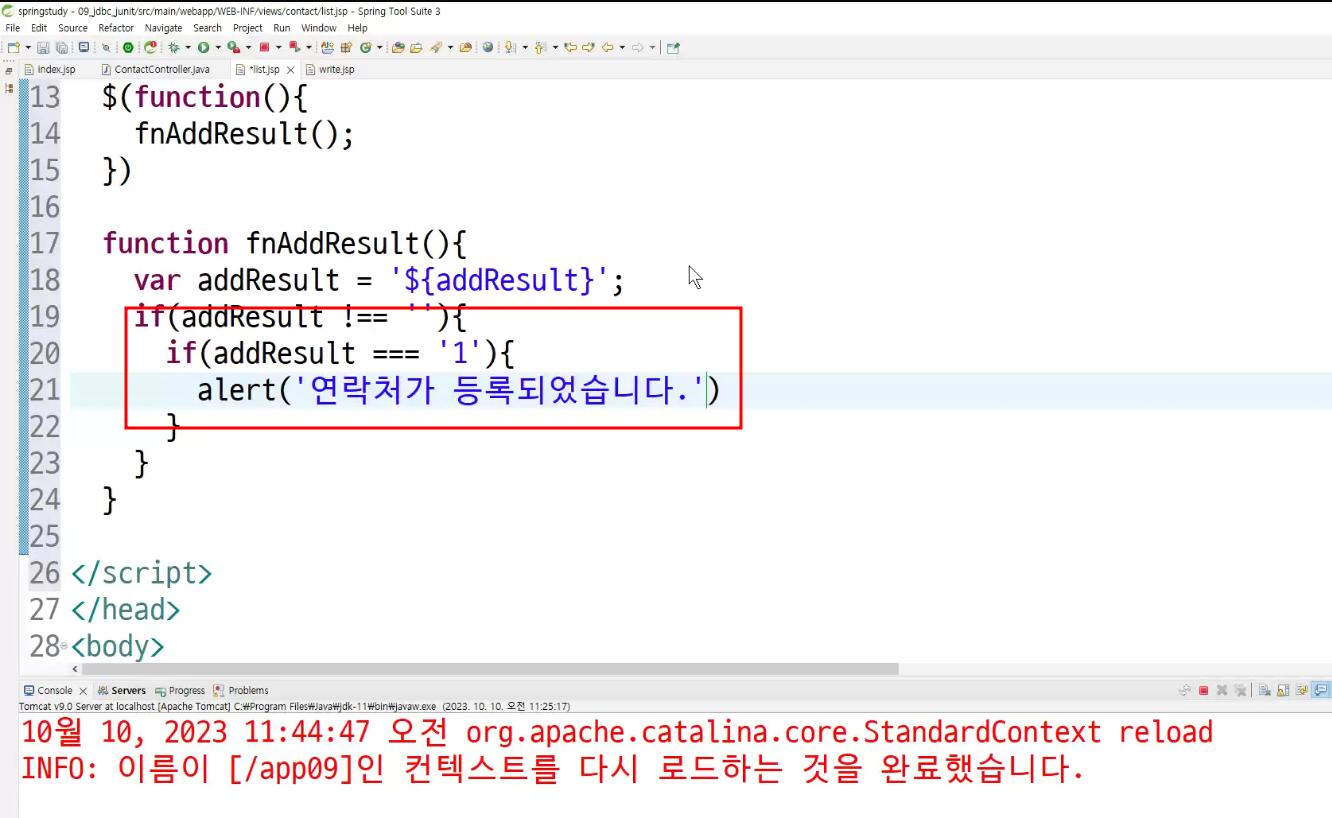Click code line fnAddResult(); on line 14
Screen dimensions: 1332x818
(245, 134)
